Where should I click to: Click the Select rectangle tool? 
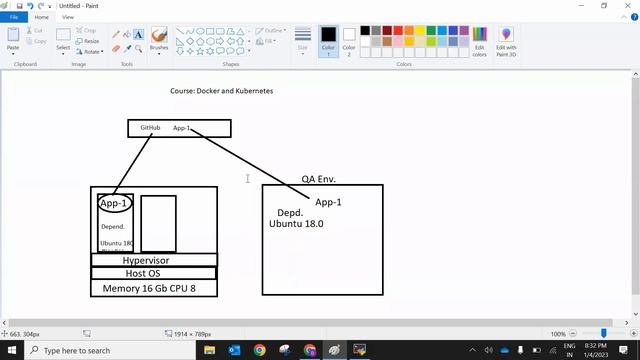click(63, 35)
